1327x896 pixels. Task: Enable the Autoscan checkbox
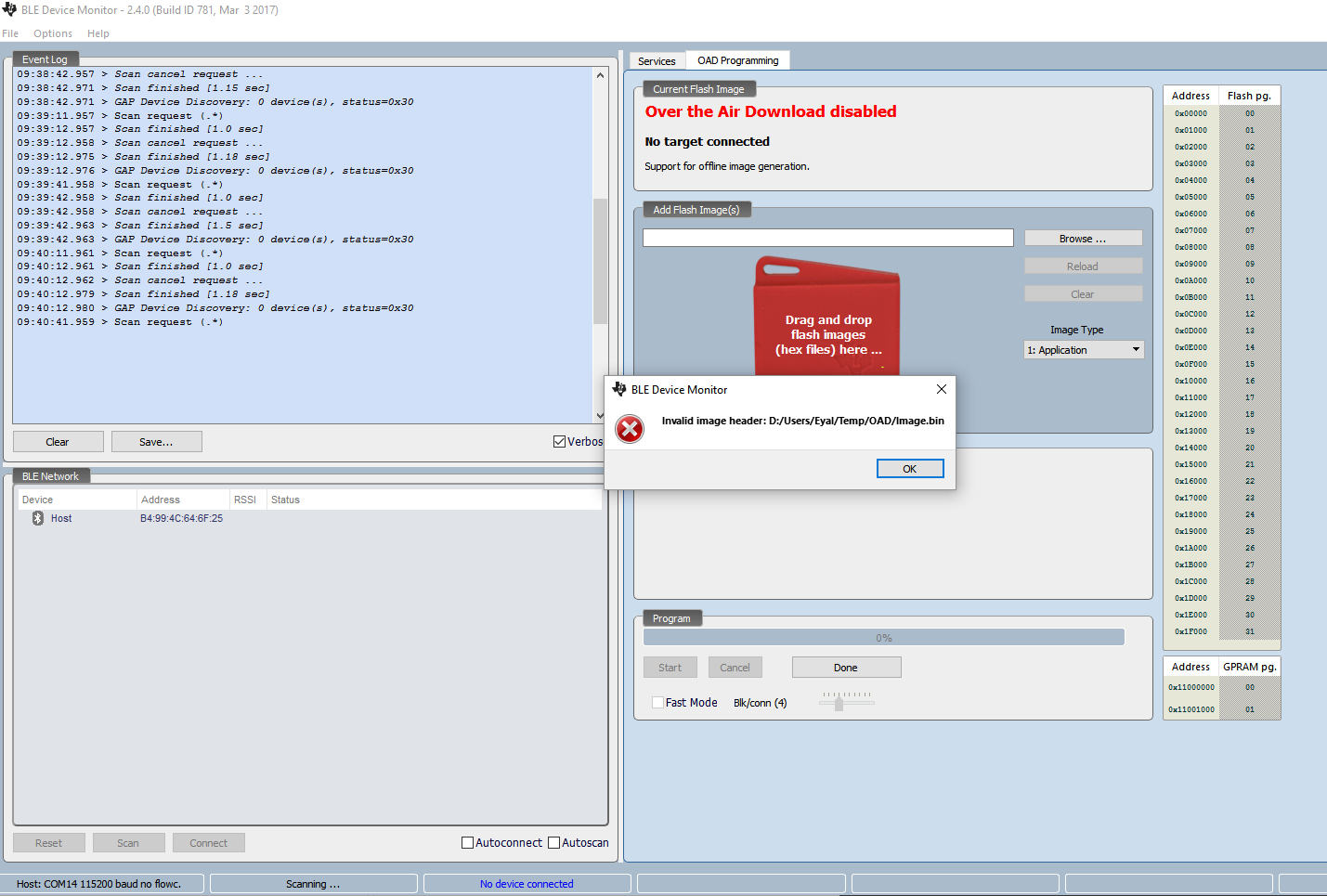tap(553, 843)
